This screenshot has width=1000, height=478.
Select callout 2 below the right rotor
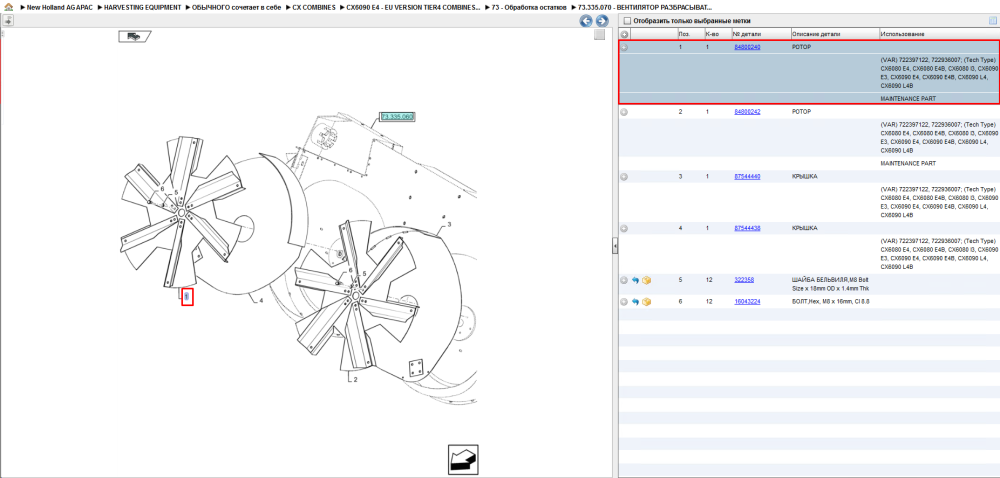(x=355, y=380)
